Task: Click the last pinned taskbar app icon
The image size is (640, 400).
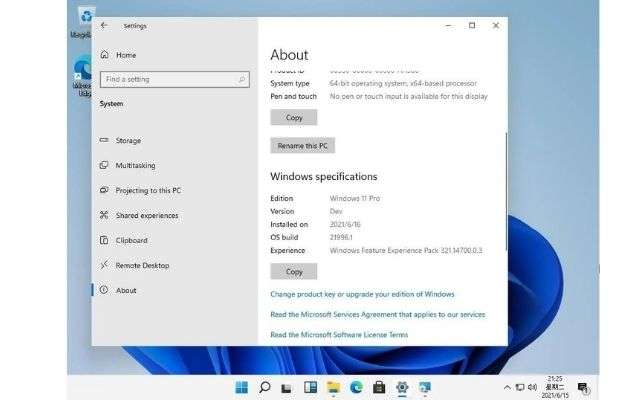Action: click(x=425, y=387)
